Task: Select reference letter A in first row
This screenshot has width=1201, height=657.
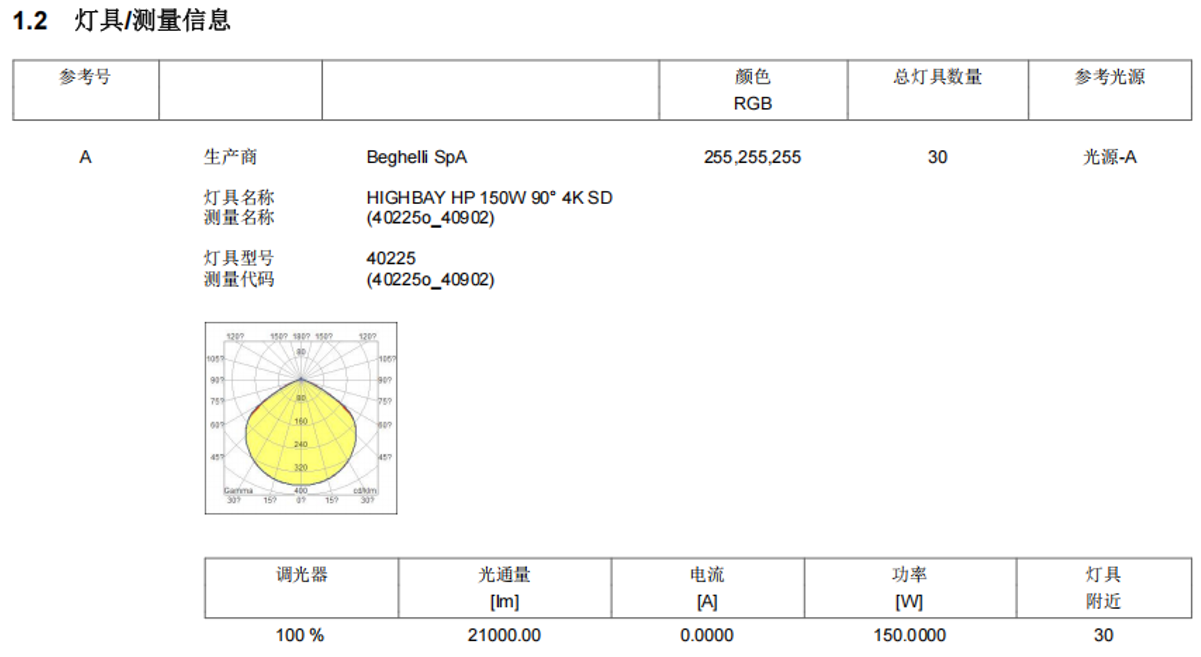Action: (x=85, y=157)
